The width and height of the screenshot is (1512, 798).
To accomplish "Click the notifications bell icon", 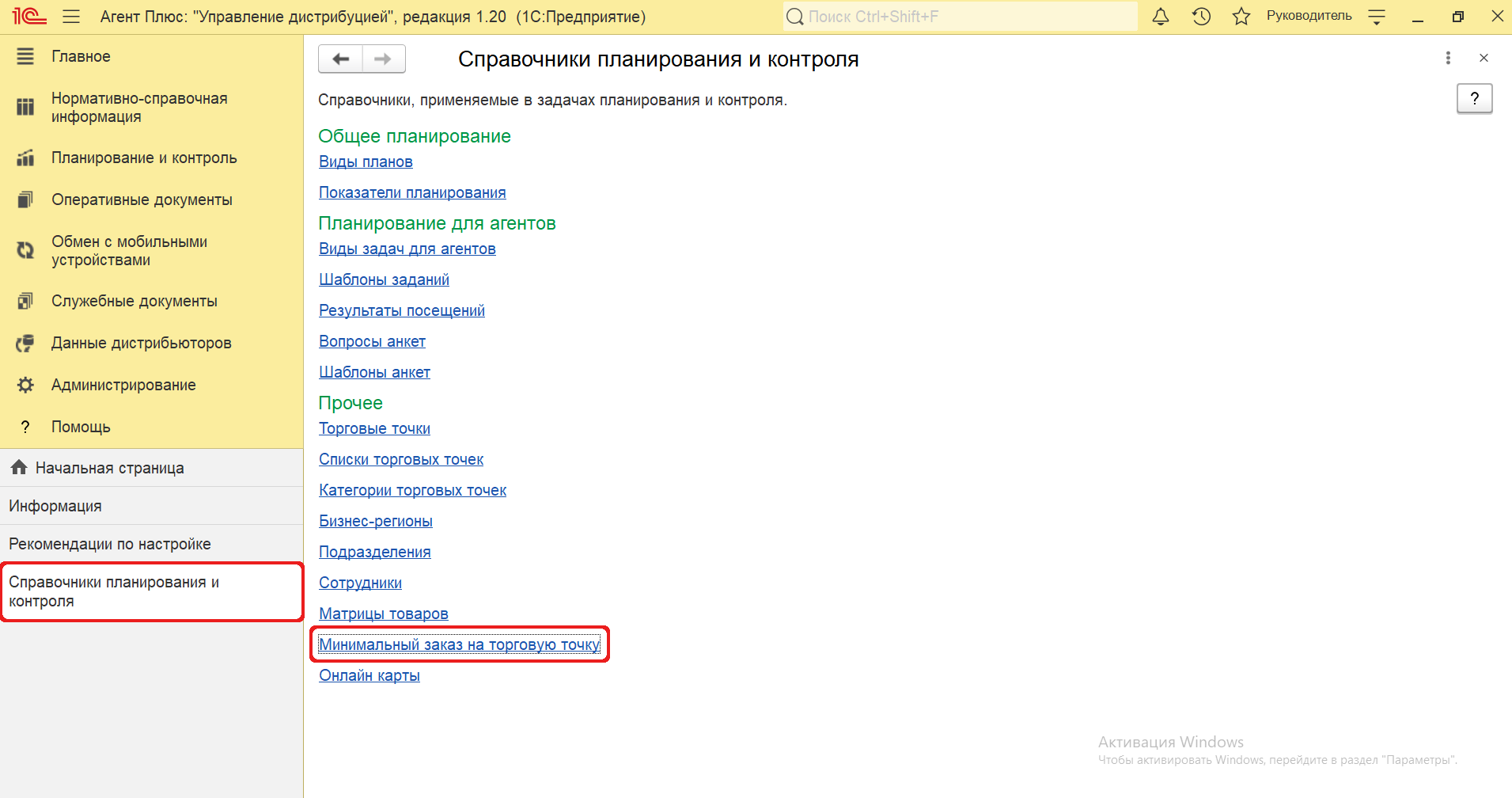I will point(1161,17).
